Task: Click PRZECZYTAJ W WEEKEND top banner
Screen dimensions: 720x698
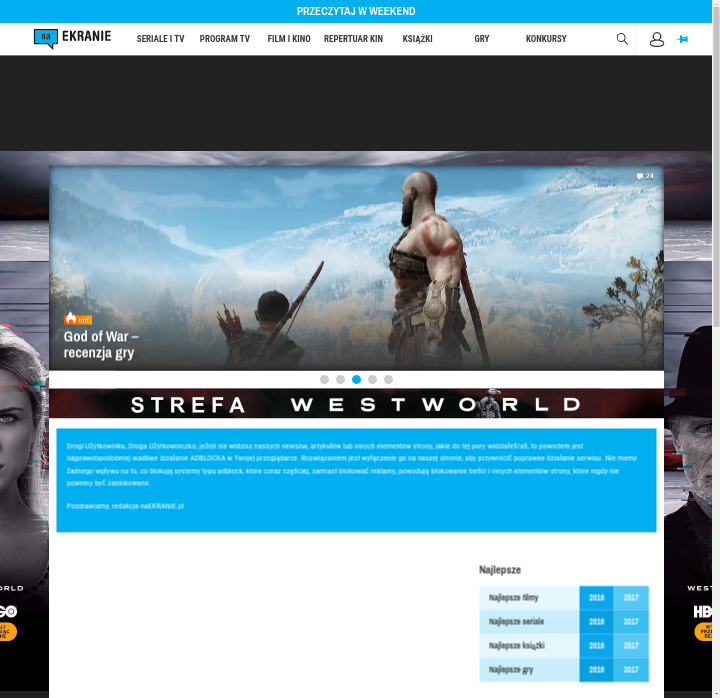Action: (356, 11)
